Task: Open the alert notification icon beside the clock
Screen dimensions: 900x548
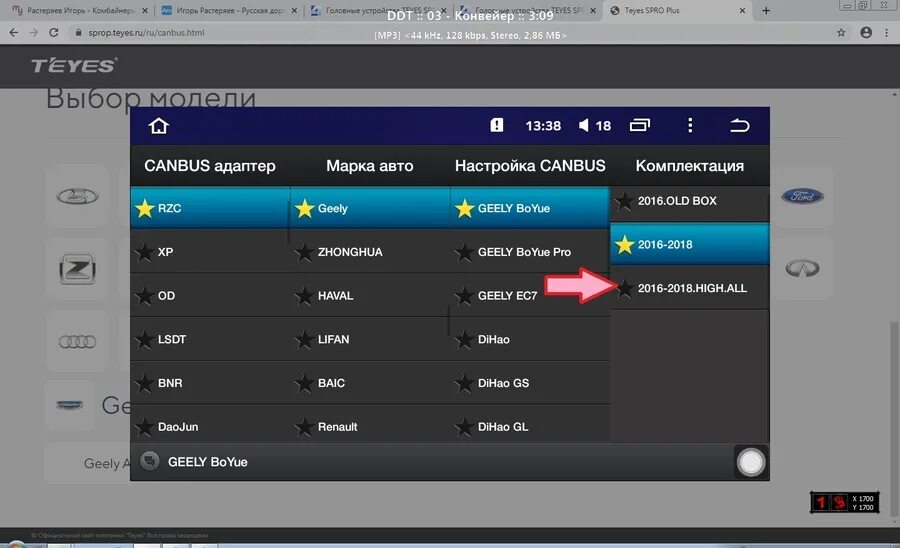Action: [496, 125]
